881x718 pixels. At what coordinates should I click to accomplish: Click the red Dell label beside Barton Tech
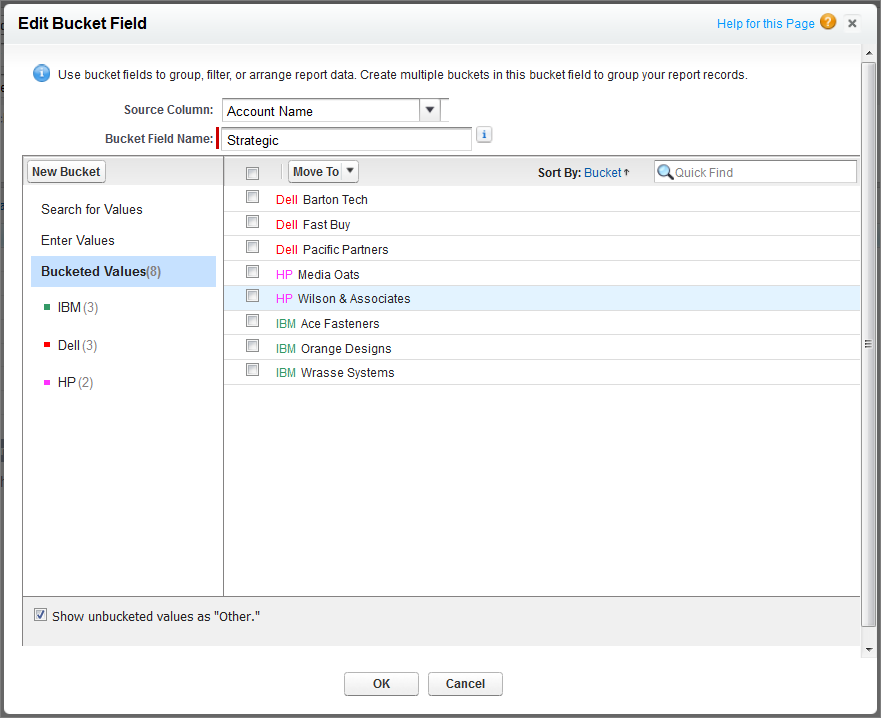pos(287,200)
